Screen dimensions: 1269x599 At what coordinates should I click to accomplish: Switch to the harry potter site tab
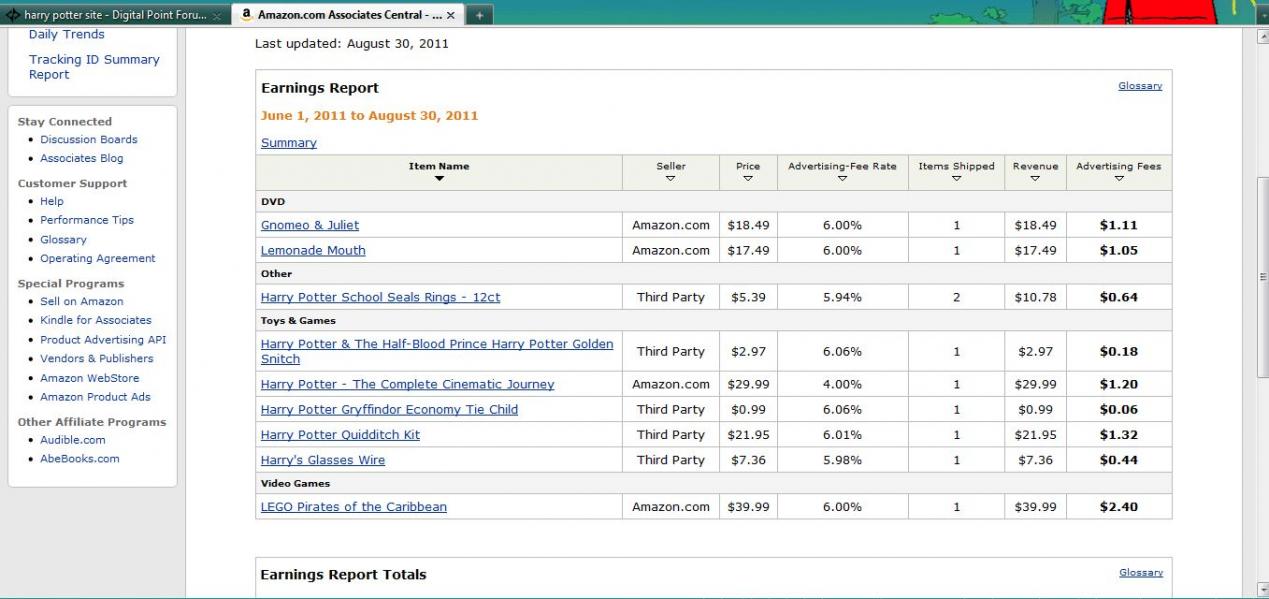[115, 16]
